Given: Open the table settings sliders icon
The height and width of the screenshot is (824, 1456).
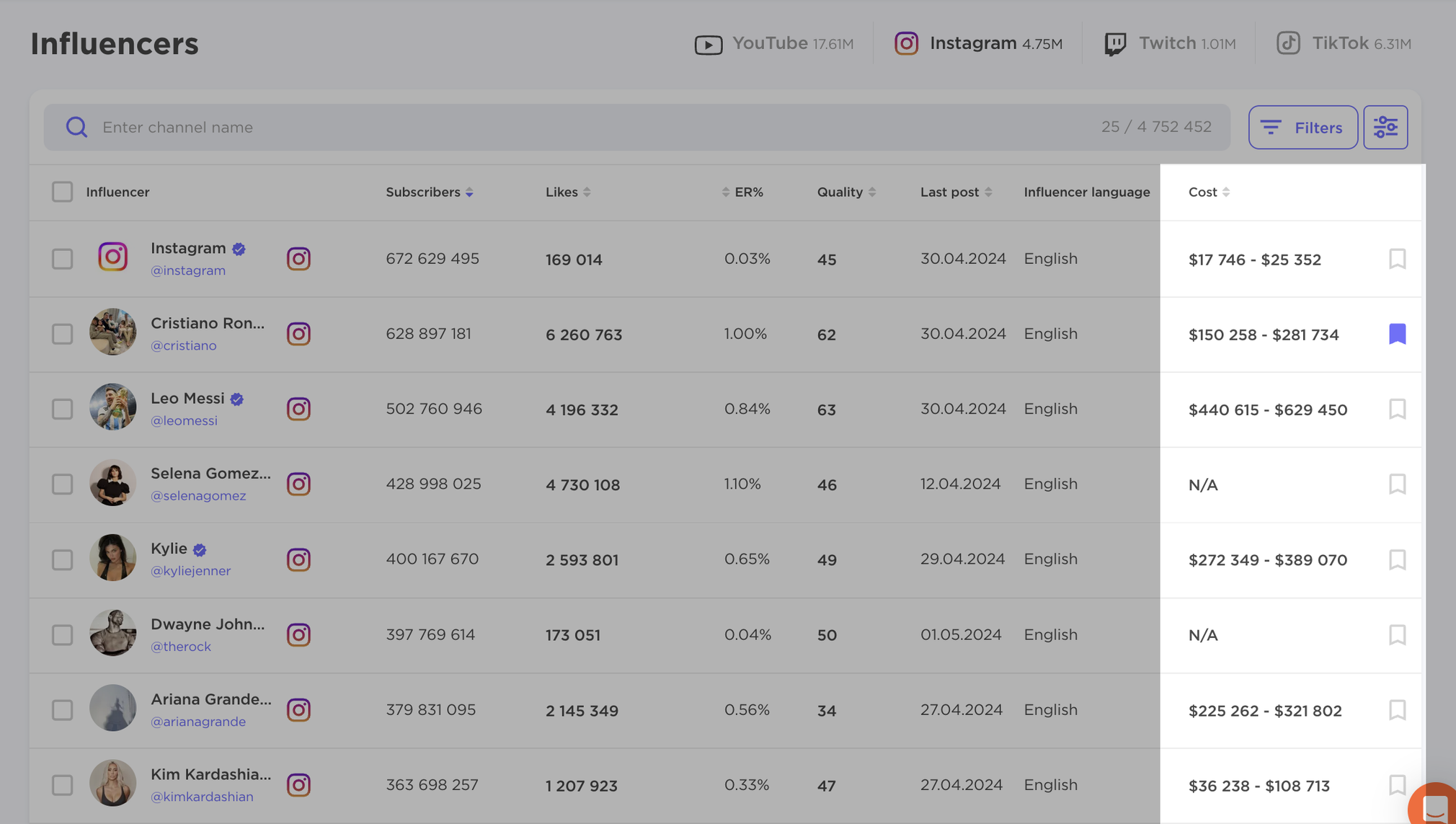Looking at the screenshot, I should click(x=1385, y=128).
